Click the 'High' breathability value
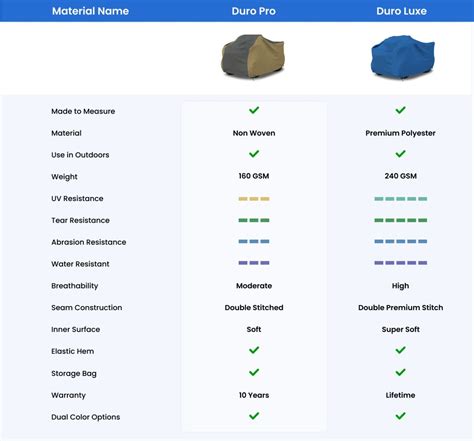Screen dimensions: 474x441 click(x=400, y=286)
